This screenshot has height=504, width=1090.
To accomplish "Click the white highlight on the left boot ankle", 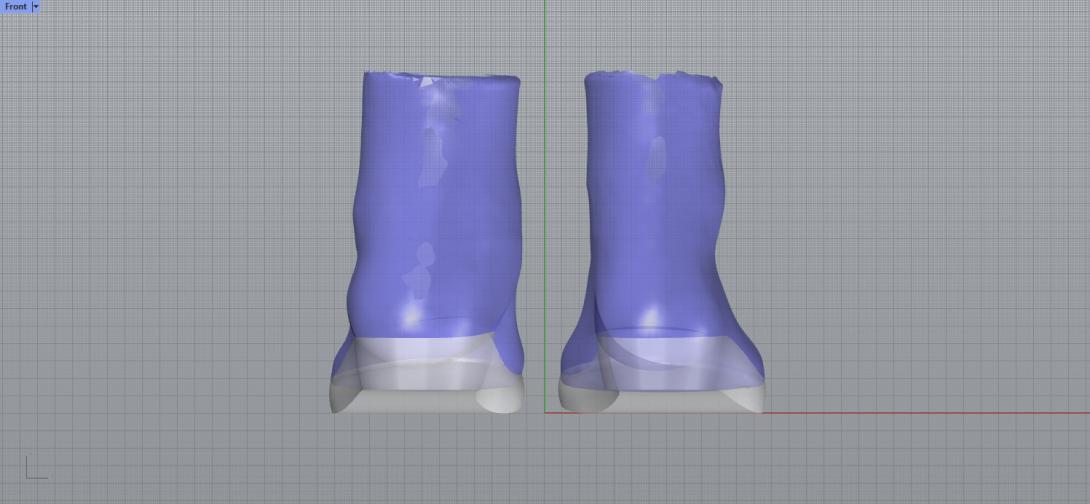I will coord(410,317).
